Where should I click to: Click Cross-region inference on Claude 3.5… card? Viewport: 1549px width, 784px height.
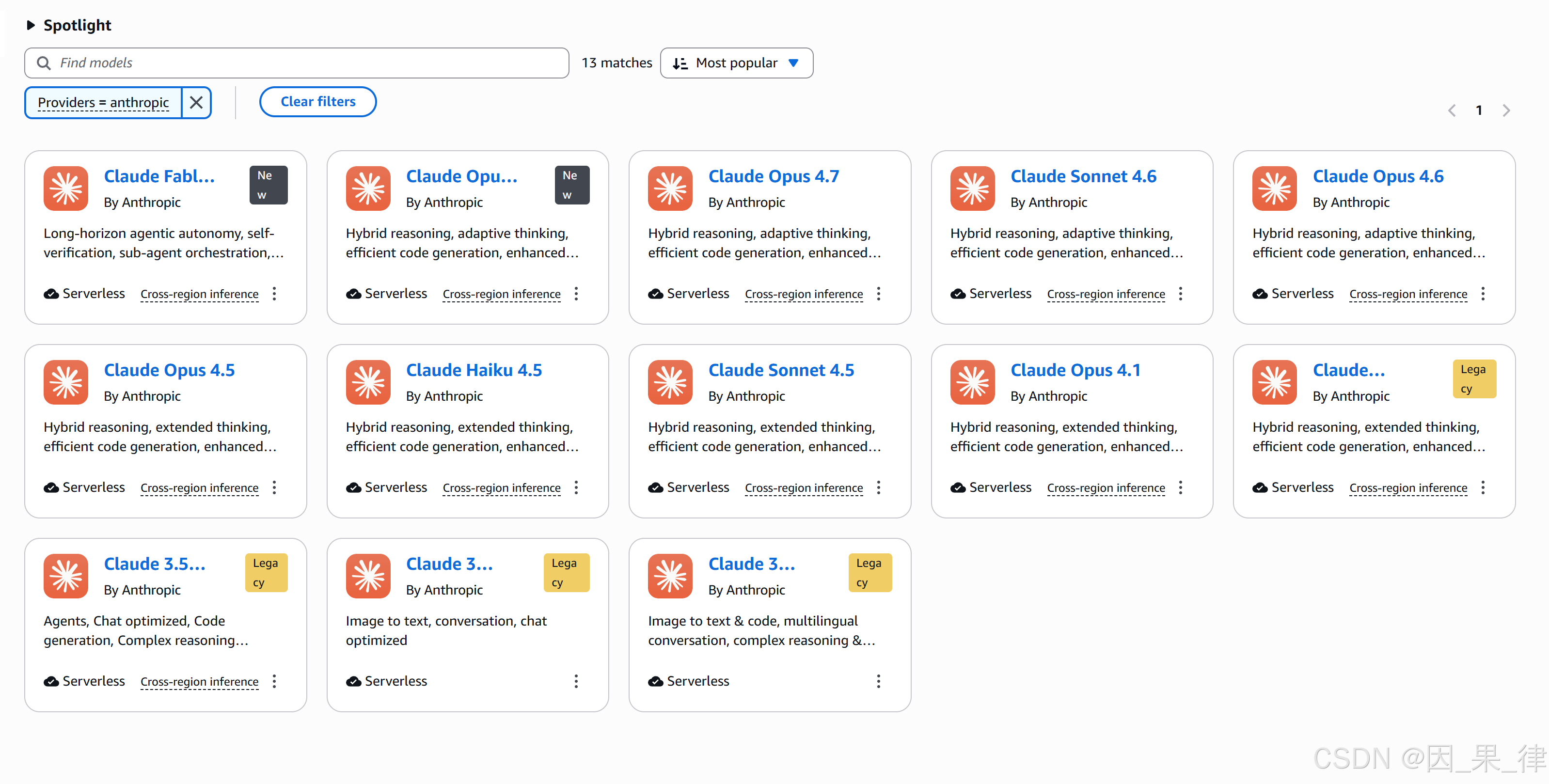coord(200,682)
